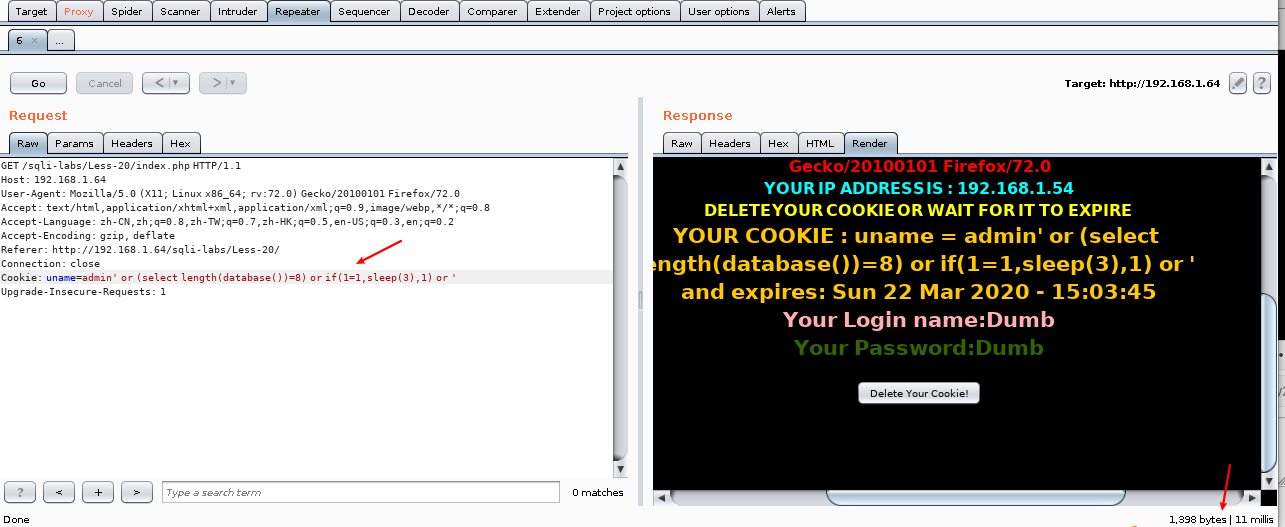
Task: Click 'Your Password:Dumb' in render
Action: point(918,348)
